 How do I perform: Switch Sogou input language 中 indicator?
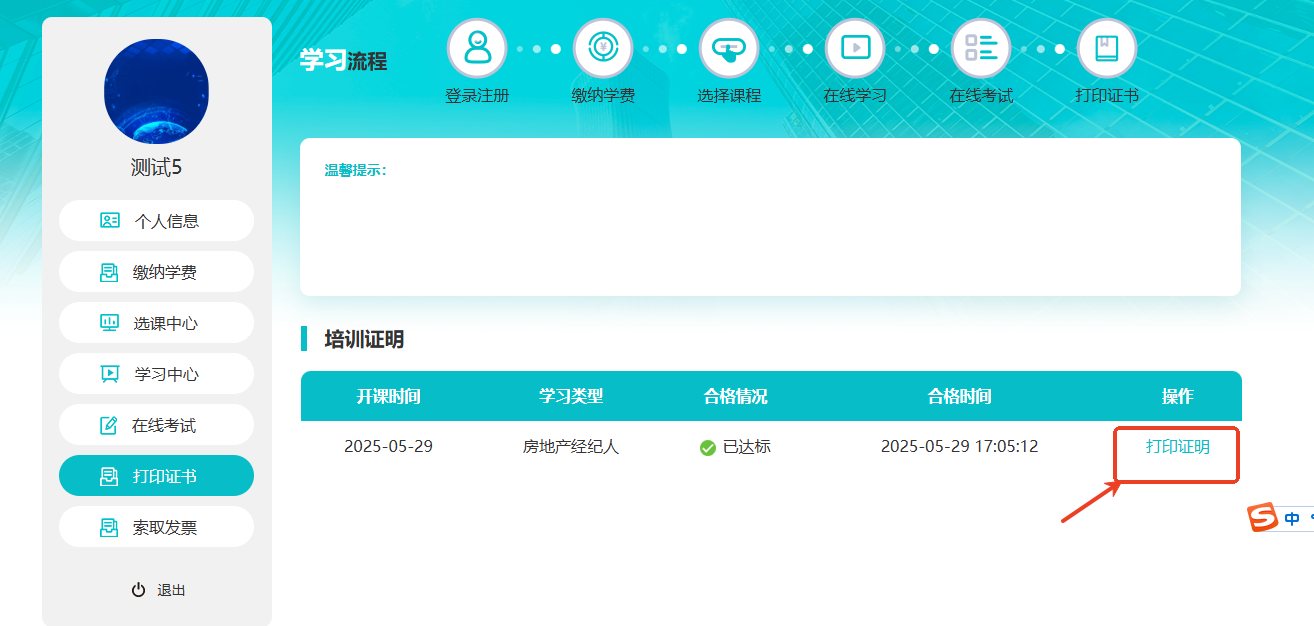[1292, 519]
